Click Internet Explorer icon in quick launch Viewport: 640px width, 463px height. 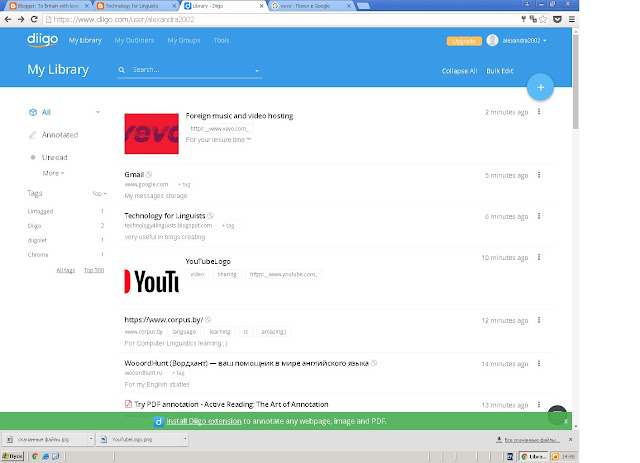pos(46,456)
